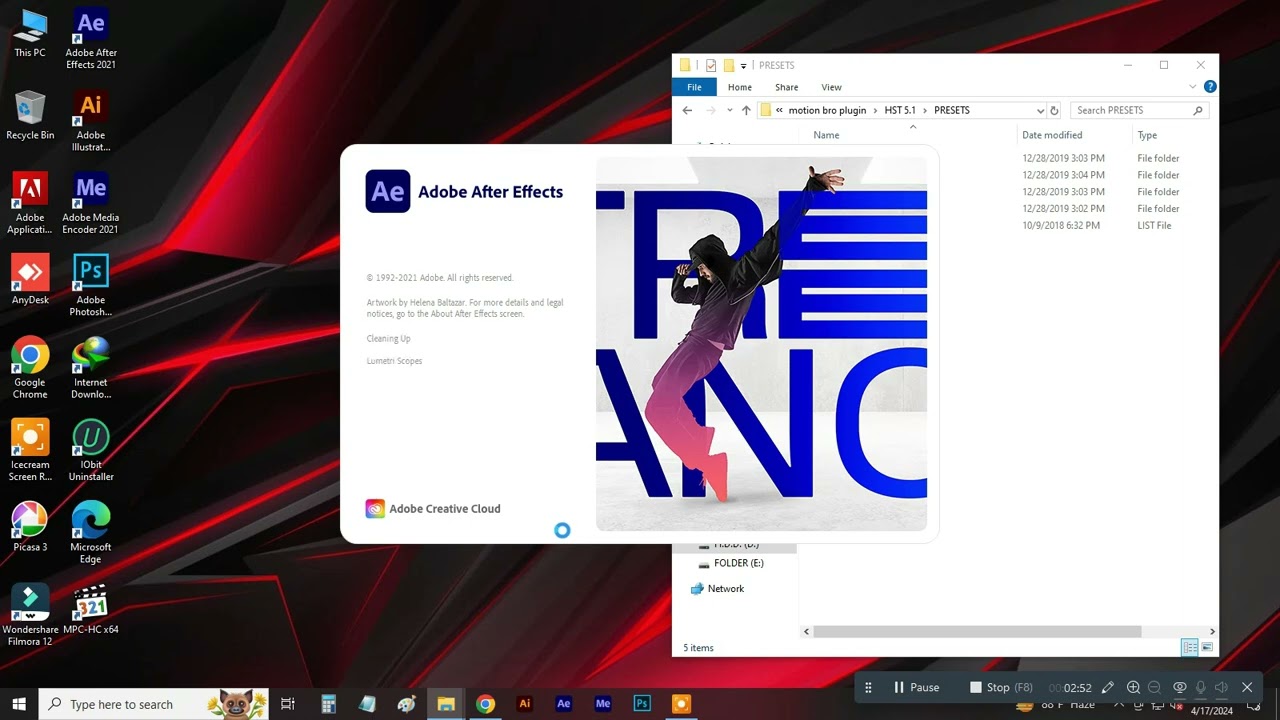1280x720 pixels.
Task: Toggle the recorder microphone icon
Action: 1201,687
